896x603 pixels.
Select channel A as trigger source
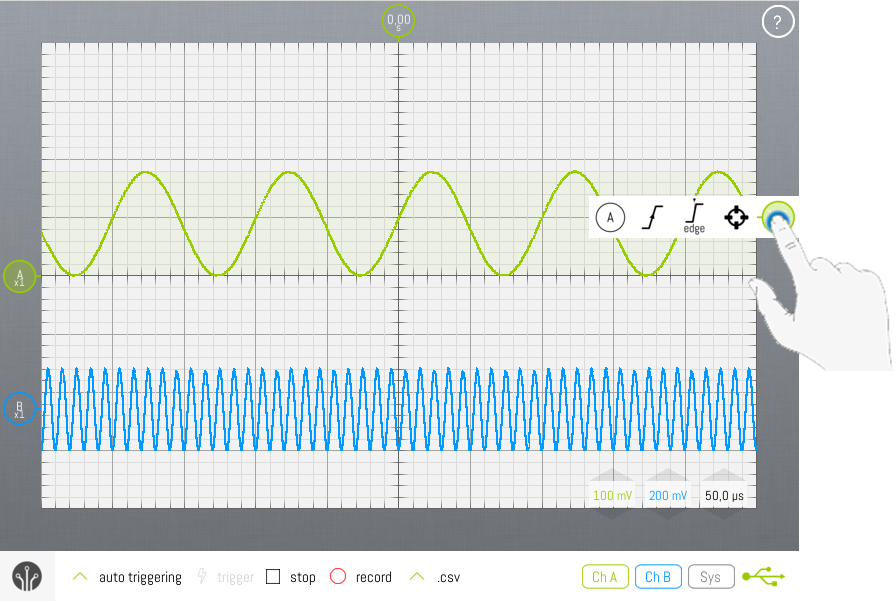pyautogui.click(x=609, y=216)
